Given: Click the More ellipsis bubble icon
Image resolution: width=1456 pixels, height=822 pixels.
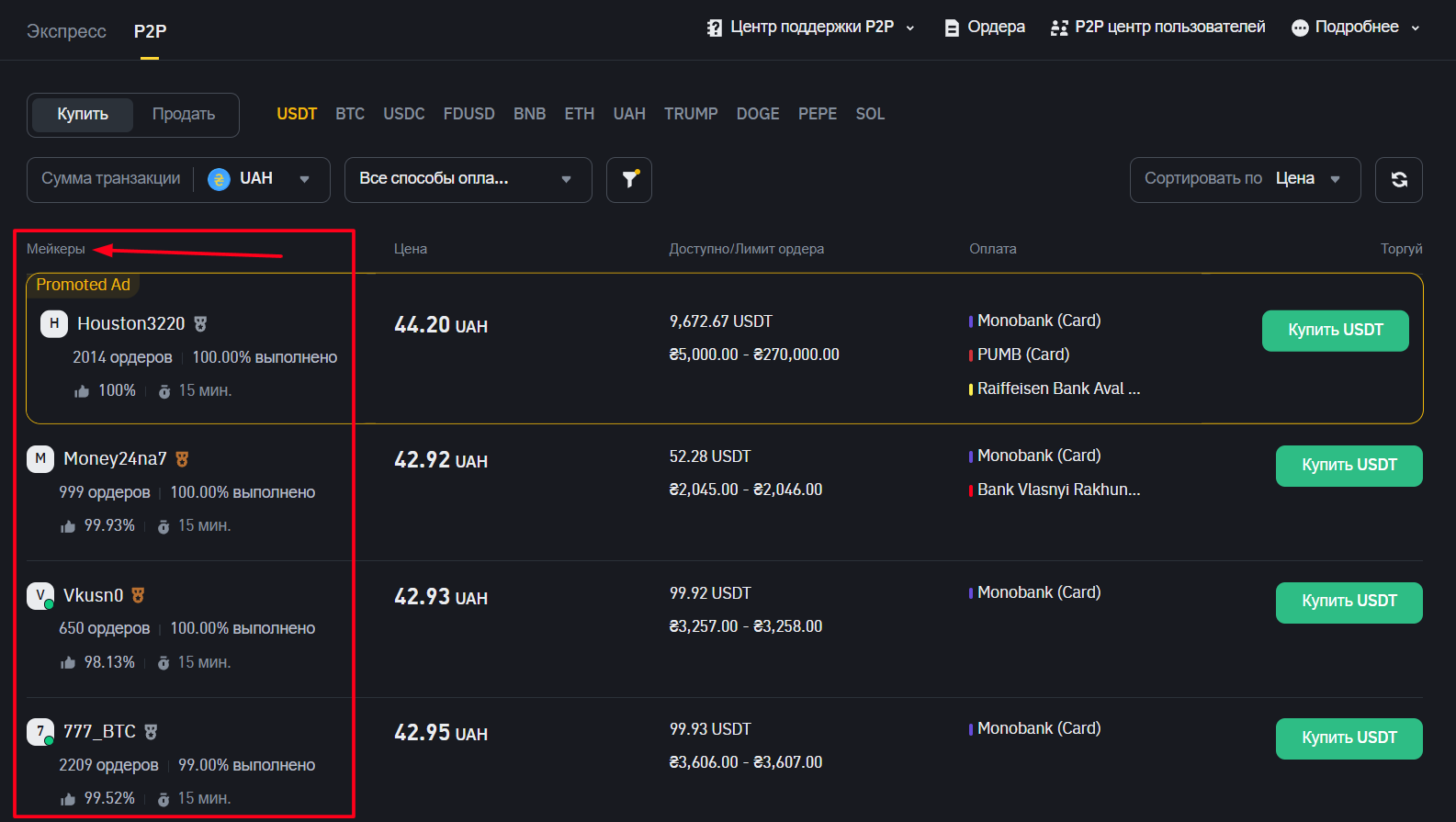Looking at the screenshot, I should point(1300,28).
